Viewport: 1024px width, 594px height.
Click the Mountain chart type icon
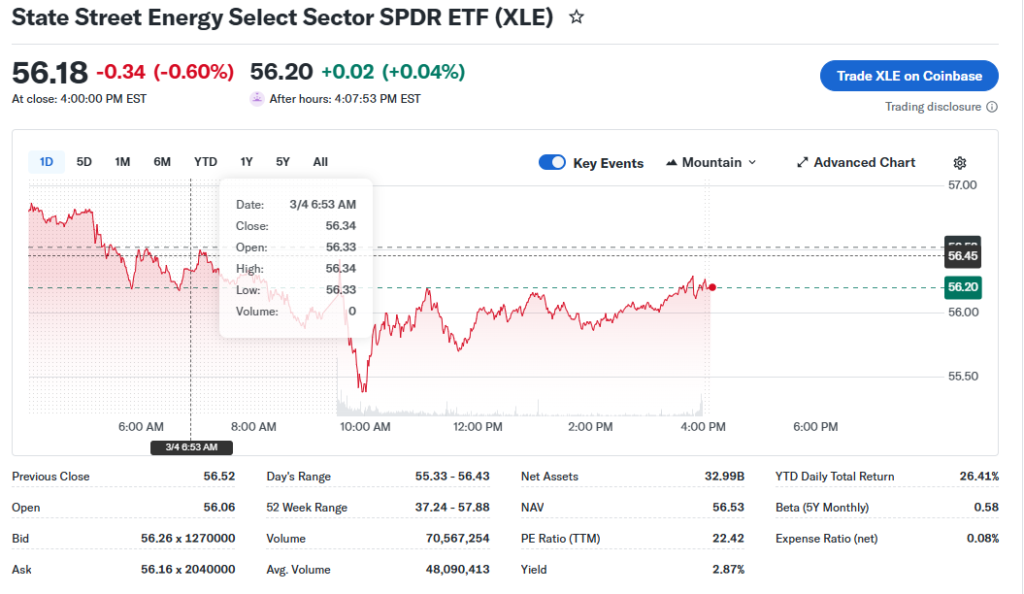pyautogui.click(x=672, y=163)
